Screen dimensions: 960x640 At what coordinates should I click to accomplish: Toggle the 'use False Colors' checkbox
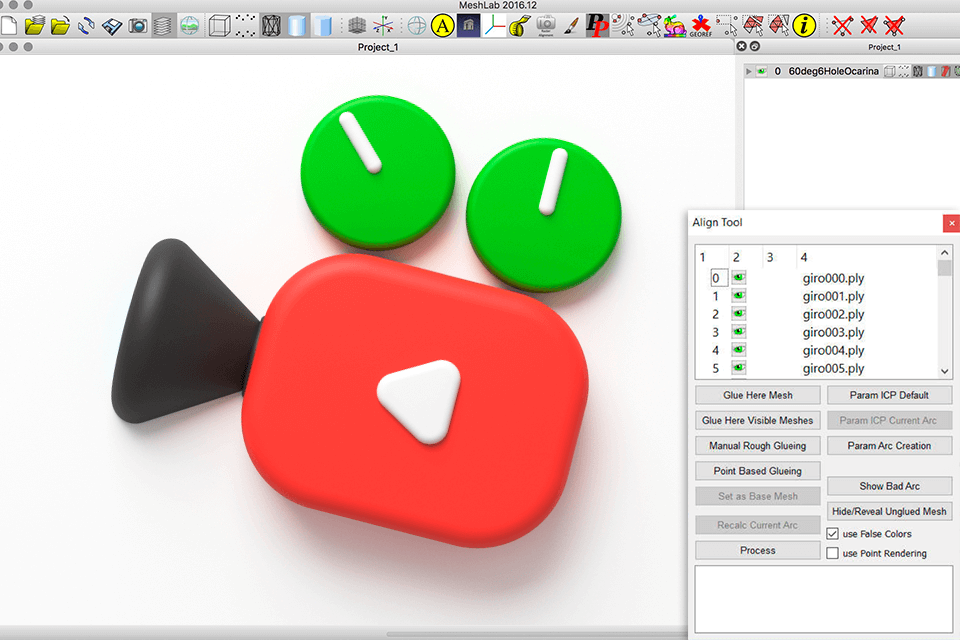point(833,534)
